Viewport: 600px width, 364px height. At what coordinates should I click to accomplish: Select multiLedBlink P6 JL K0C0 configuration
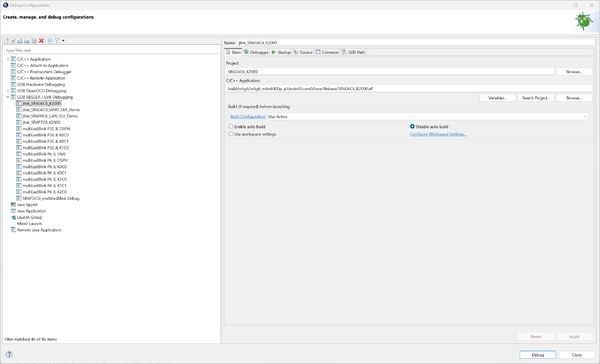coord(41,167)
